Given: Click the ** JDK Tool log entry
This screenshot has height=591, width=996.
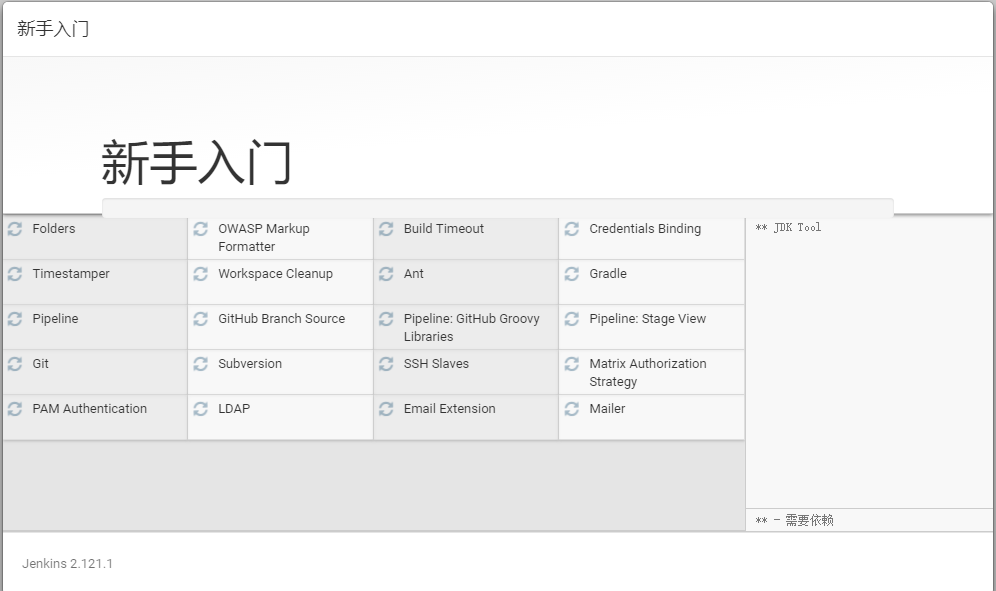Looking at the screenshot, I should coord(788,228).
